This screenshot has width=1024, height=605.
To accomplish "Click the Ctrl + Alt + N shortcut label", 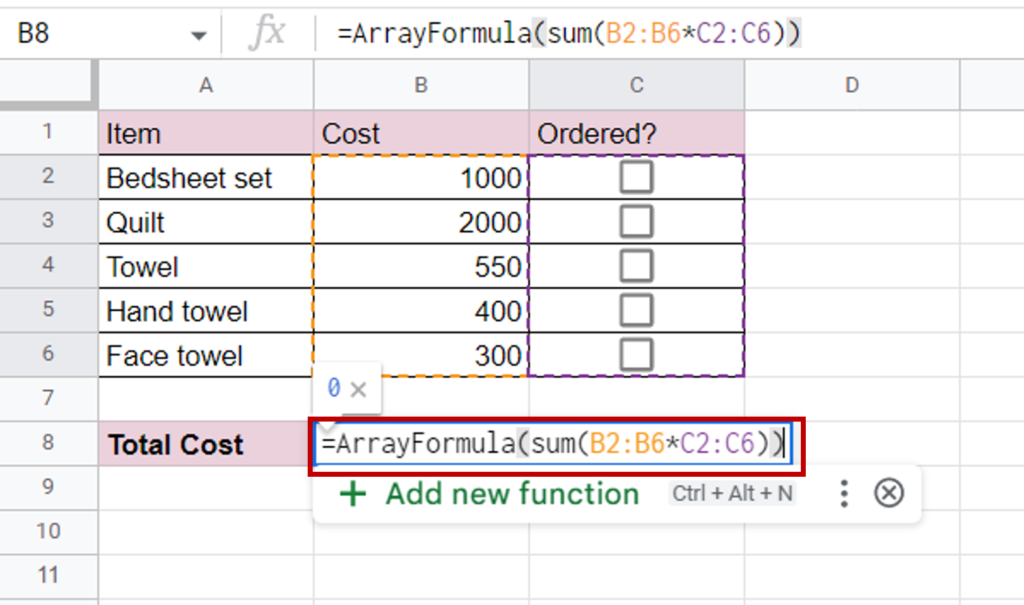I will 731,493.
